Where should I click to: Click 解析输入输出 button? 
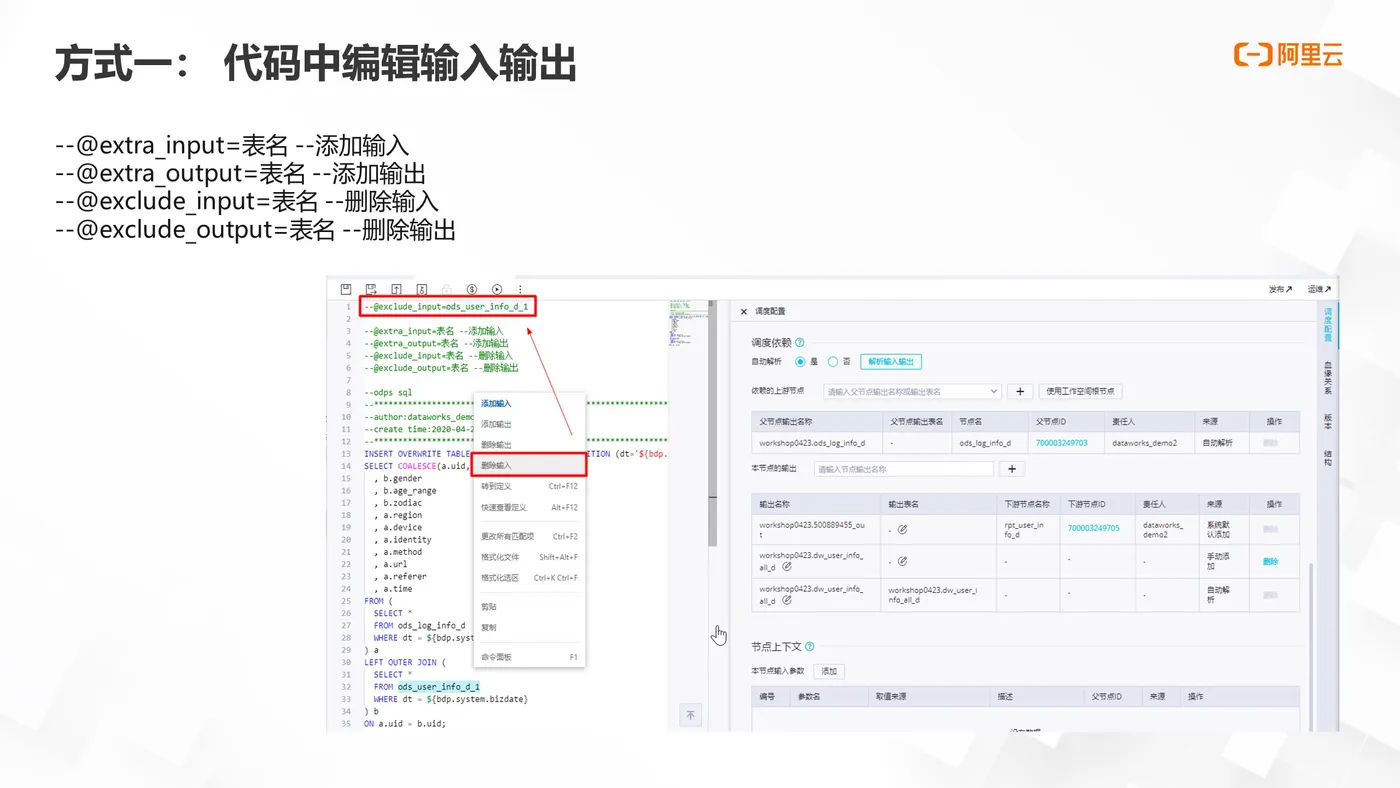[890, 361]
